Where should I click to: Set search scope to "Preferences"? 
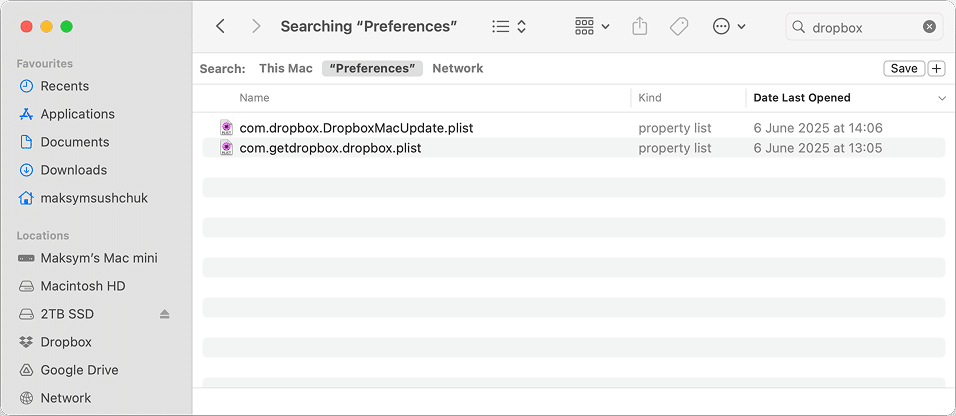[373, 68]
